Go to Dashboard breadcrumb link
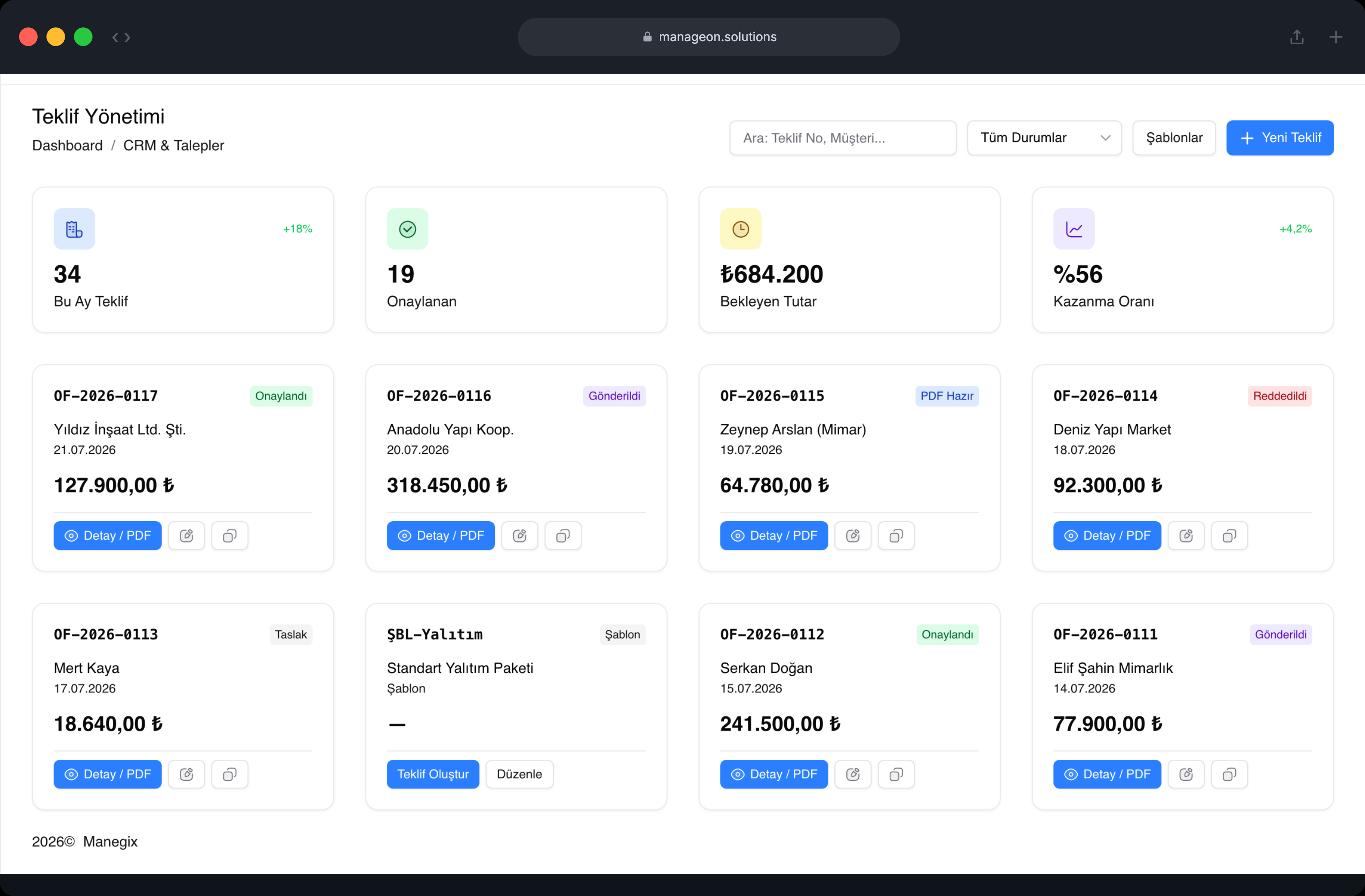 tap(67, 146)
